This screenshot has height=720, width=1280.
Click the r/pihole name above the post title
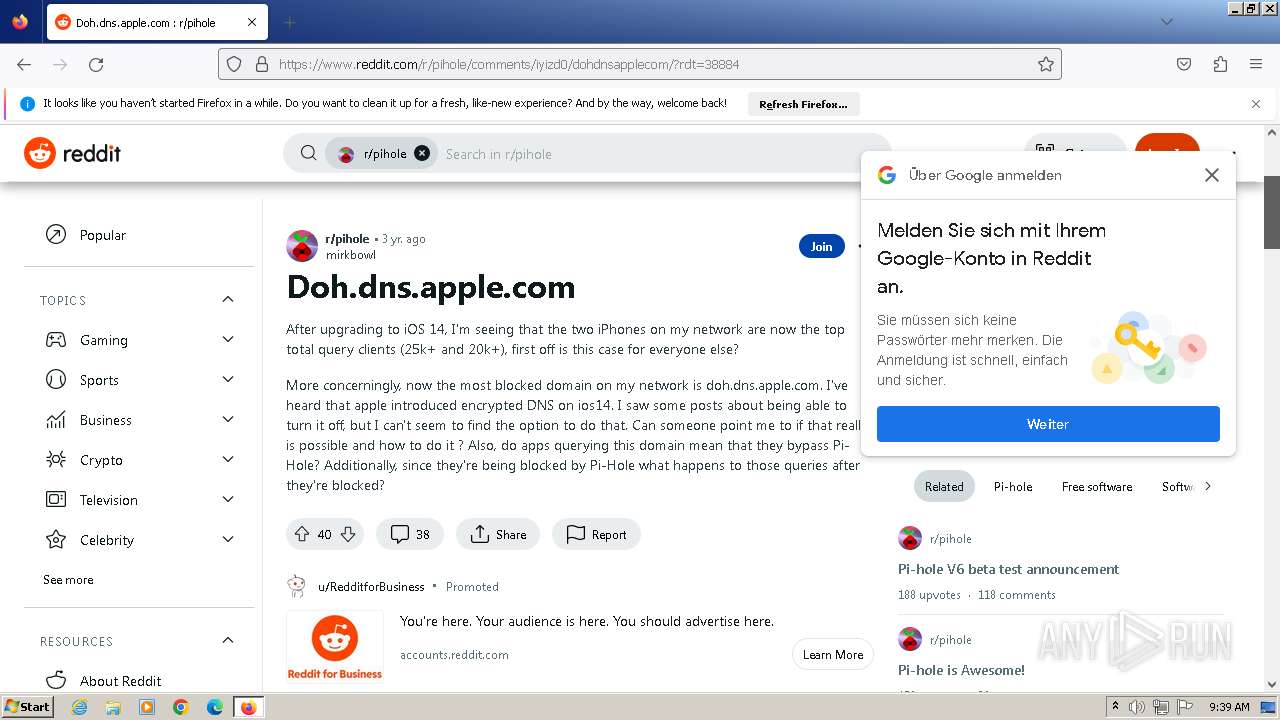click(347, 239)
